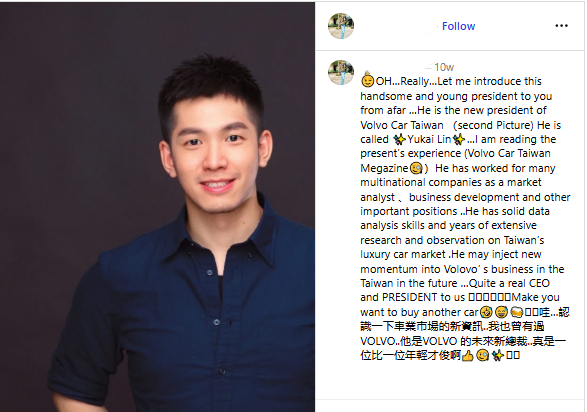Click the word "PRESIDENT" in the caption
The height and width of the screenshot is (412, 587).
(410, 297)
